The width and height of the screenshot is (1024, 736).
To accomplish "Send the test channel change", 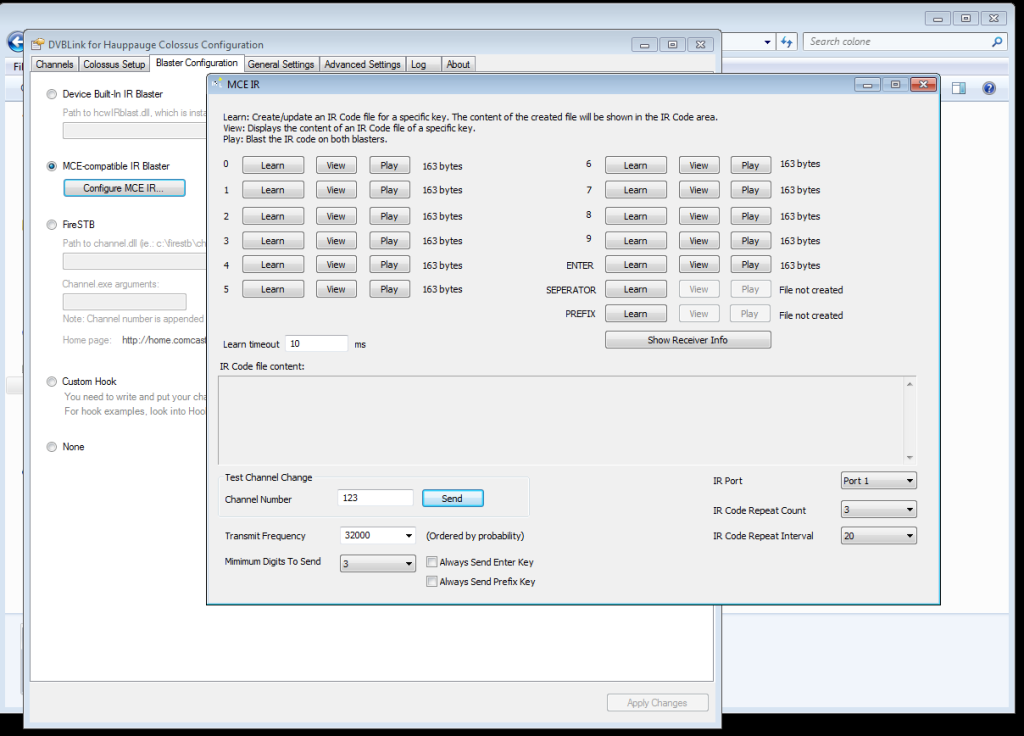I will tap(453, 498).
